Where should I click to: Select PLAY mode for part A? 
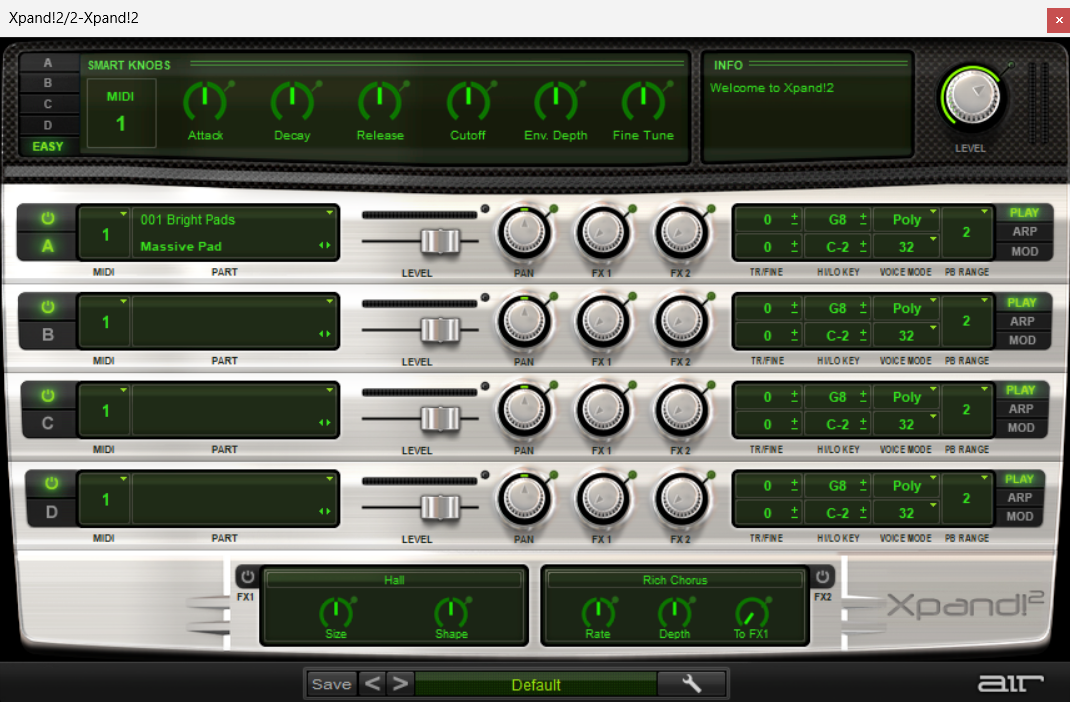click(1024, 213)
